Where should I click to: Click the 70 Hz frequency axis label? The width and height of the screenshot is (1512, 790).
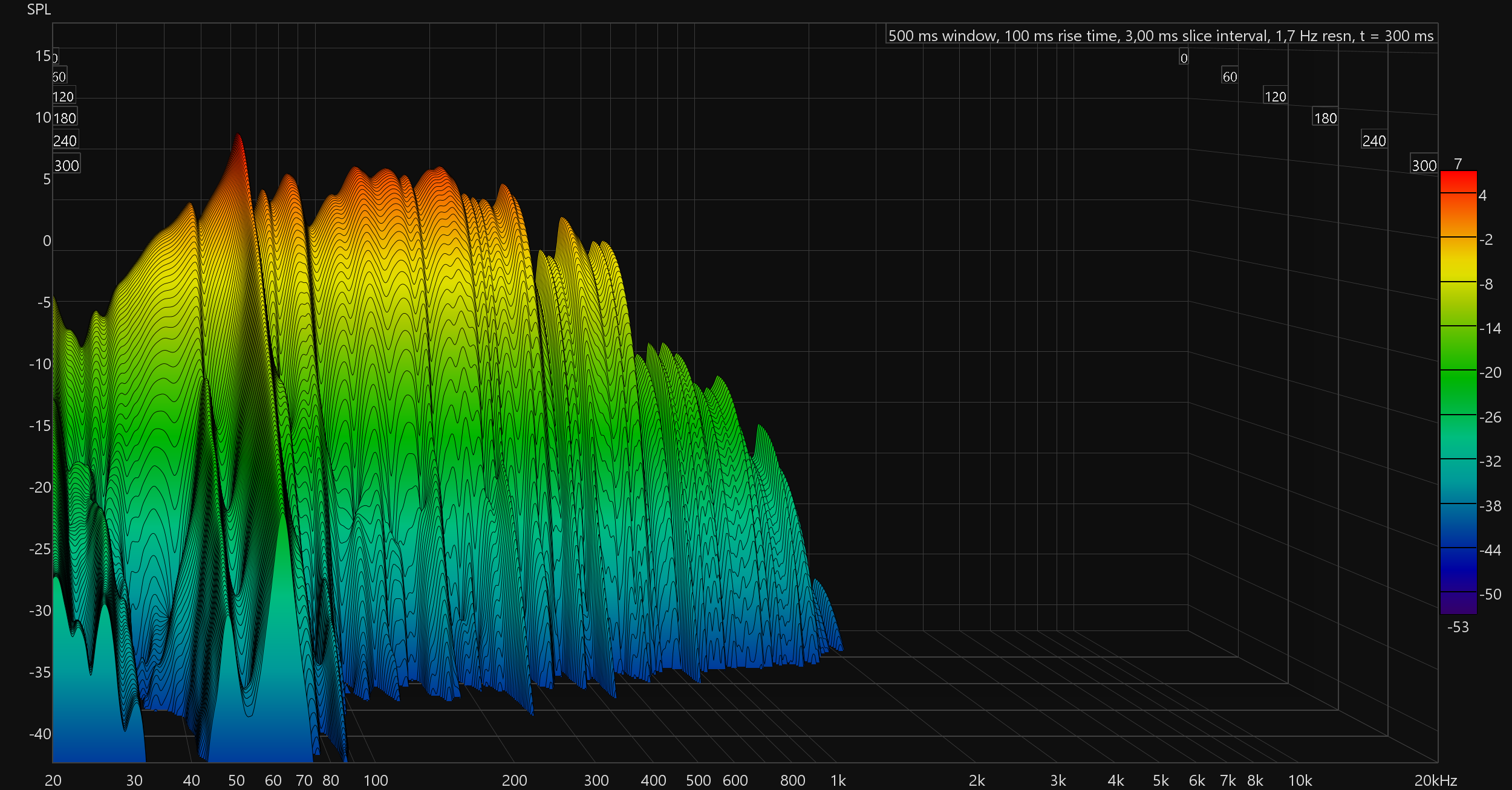pos(304,780)
